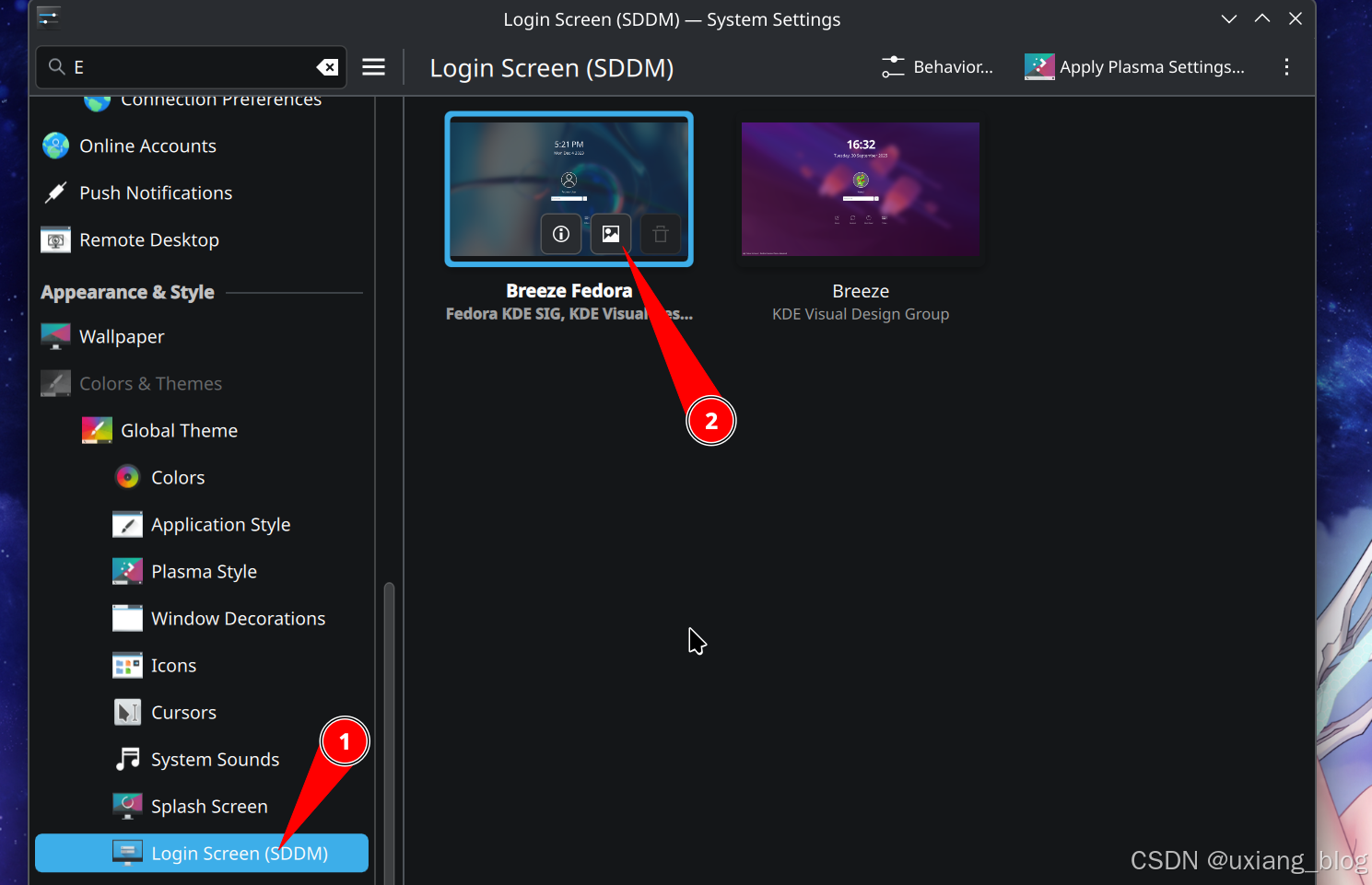Click the Application Style pen icon
This screenshot has height=885, width=1372.
(x=127, y=524)
